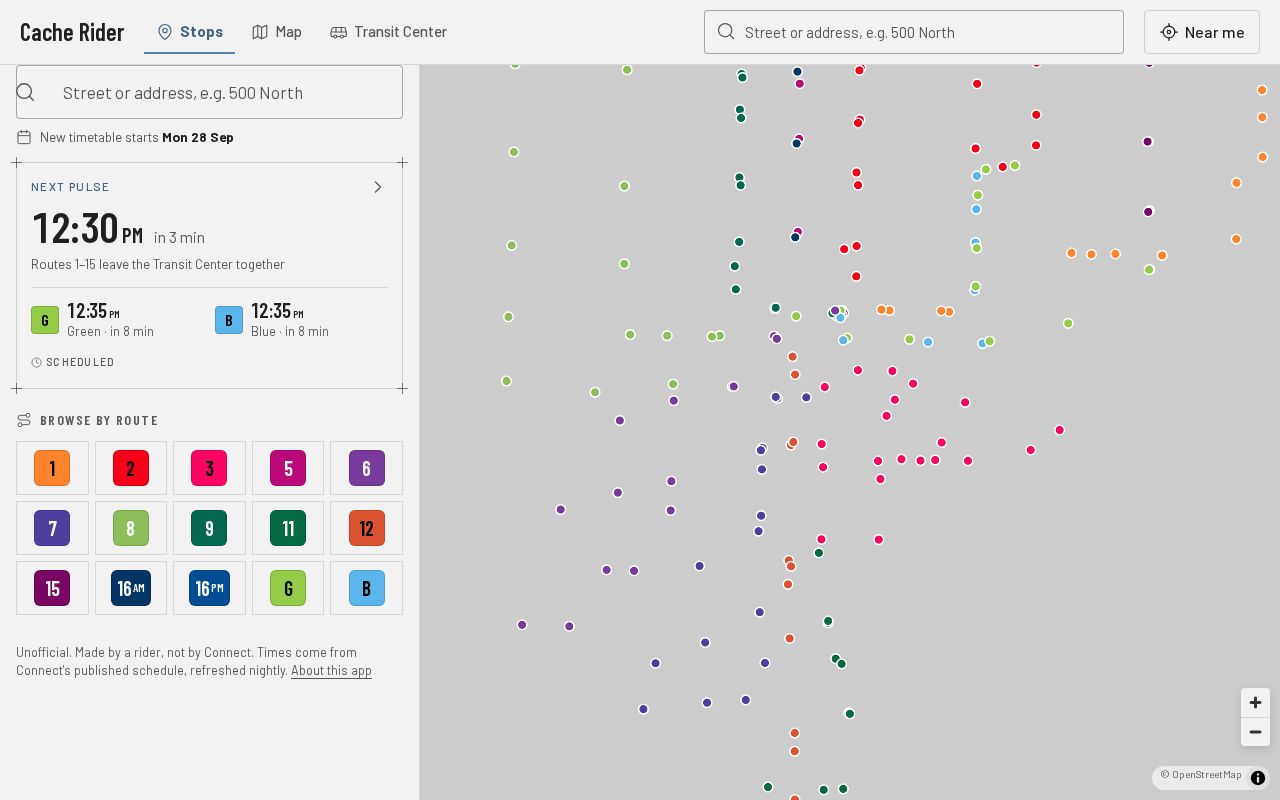Image resolution: width=1280 pixels, height=800 pixels.
Task: Click the search magnifier in sidebar field
Action: click(26, 92)
